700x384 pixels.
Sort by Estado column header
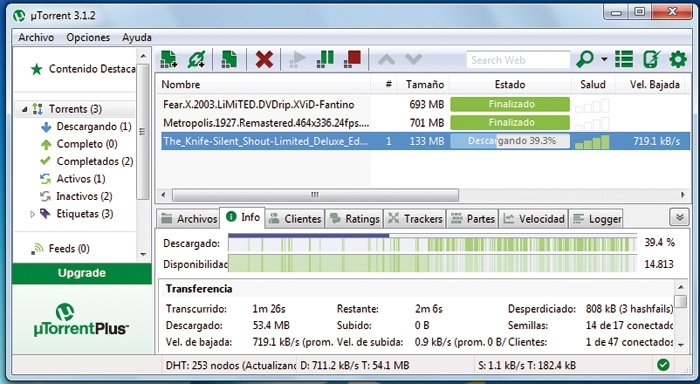coord(510,84)
